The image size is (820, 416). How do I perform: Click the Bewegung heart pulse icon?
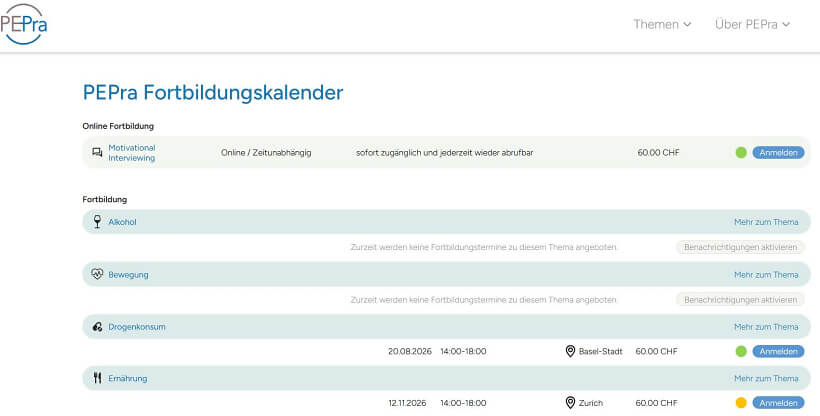point(97,274)
